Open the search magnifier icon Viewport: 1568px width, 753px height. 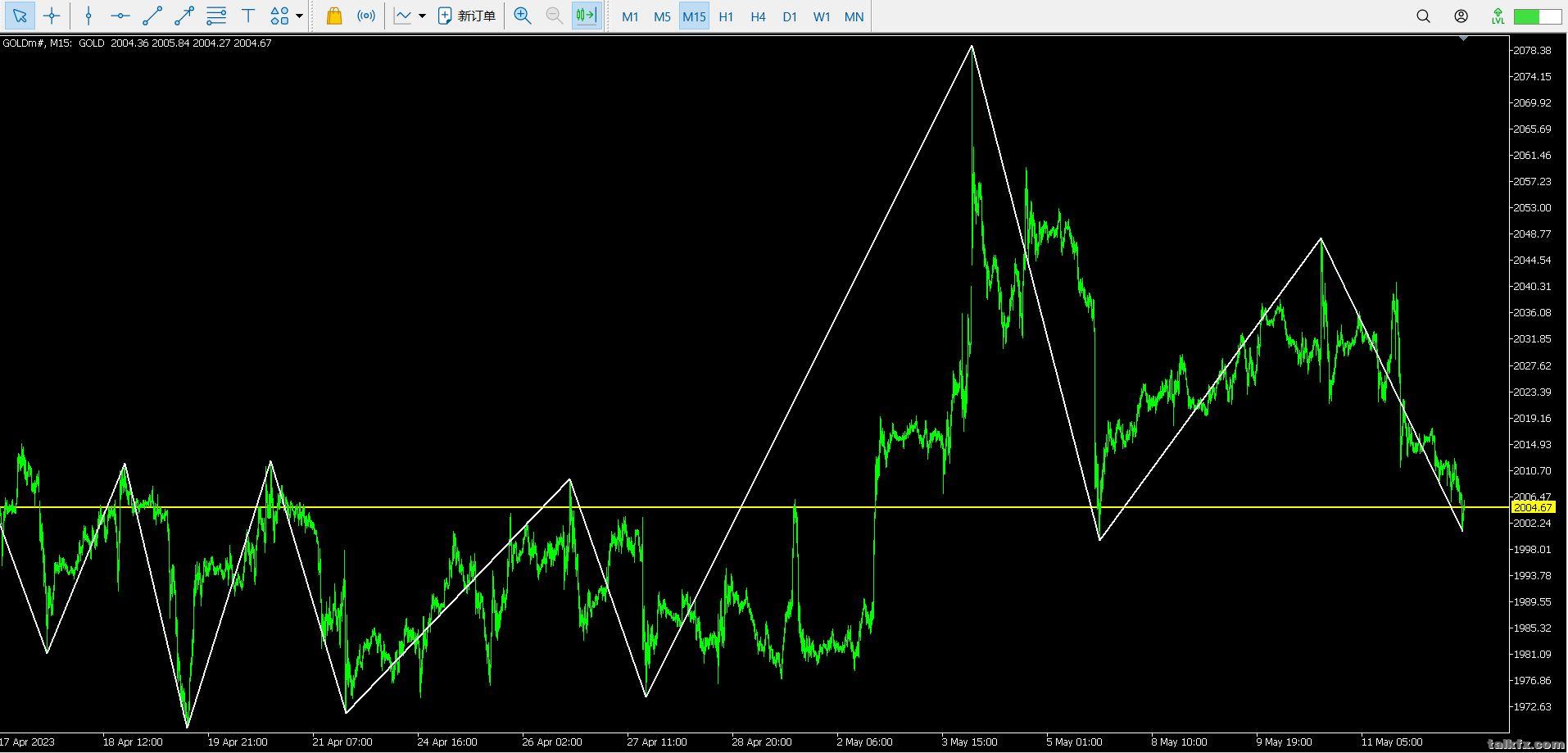(x=1423, y=16)
